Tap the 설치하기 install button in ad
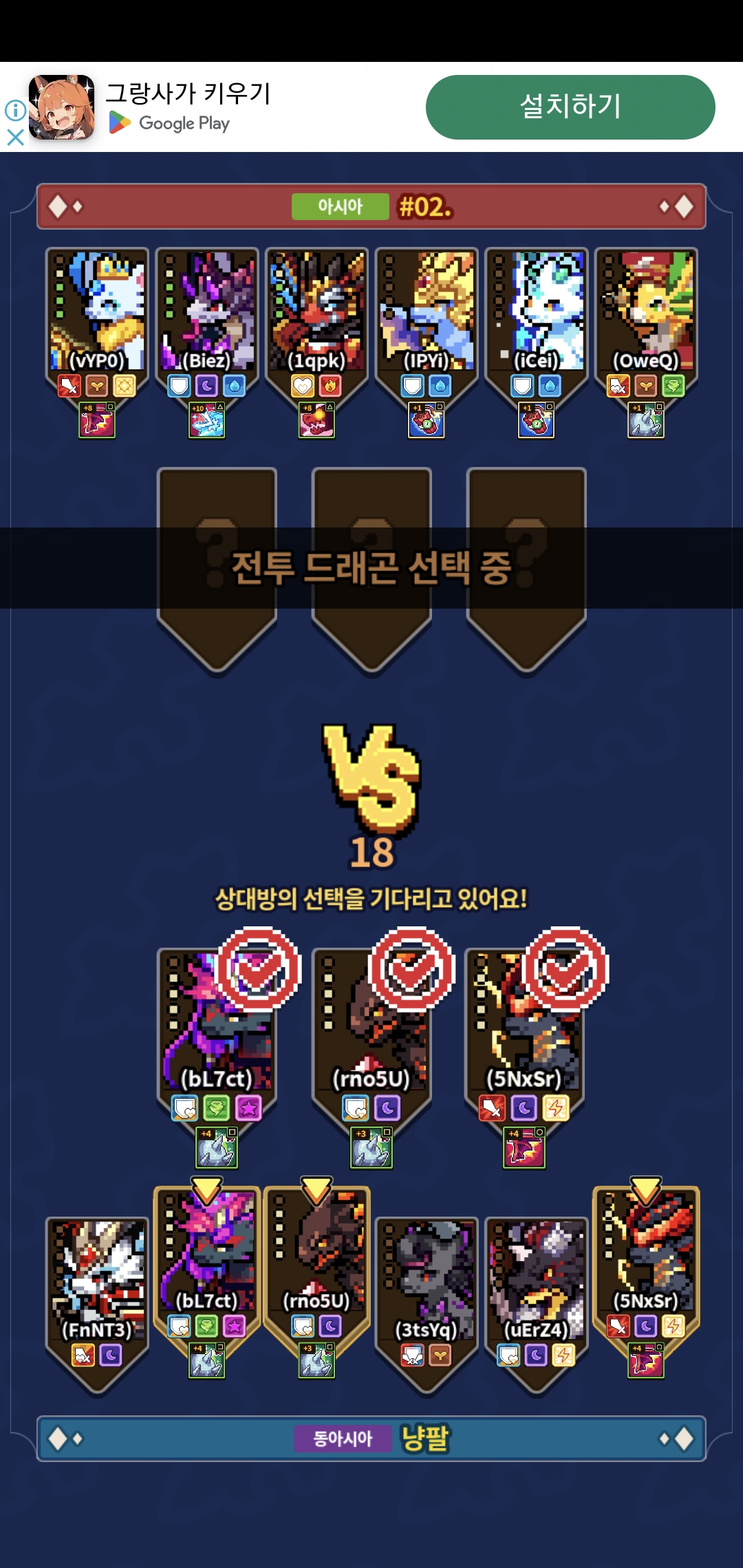Image resolution: width=743 pixels, height=1568 pixels. [x=570, y=107]
